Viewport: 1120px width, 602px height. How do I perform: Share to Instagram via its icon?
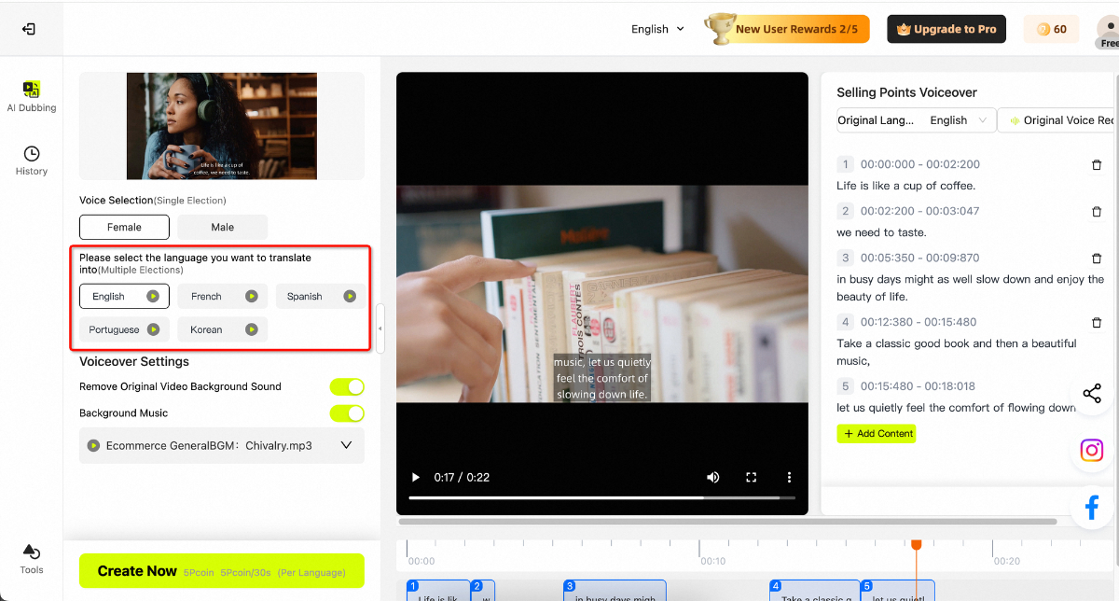pos(1092,450)
